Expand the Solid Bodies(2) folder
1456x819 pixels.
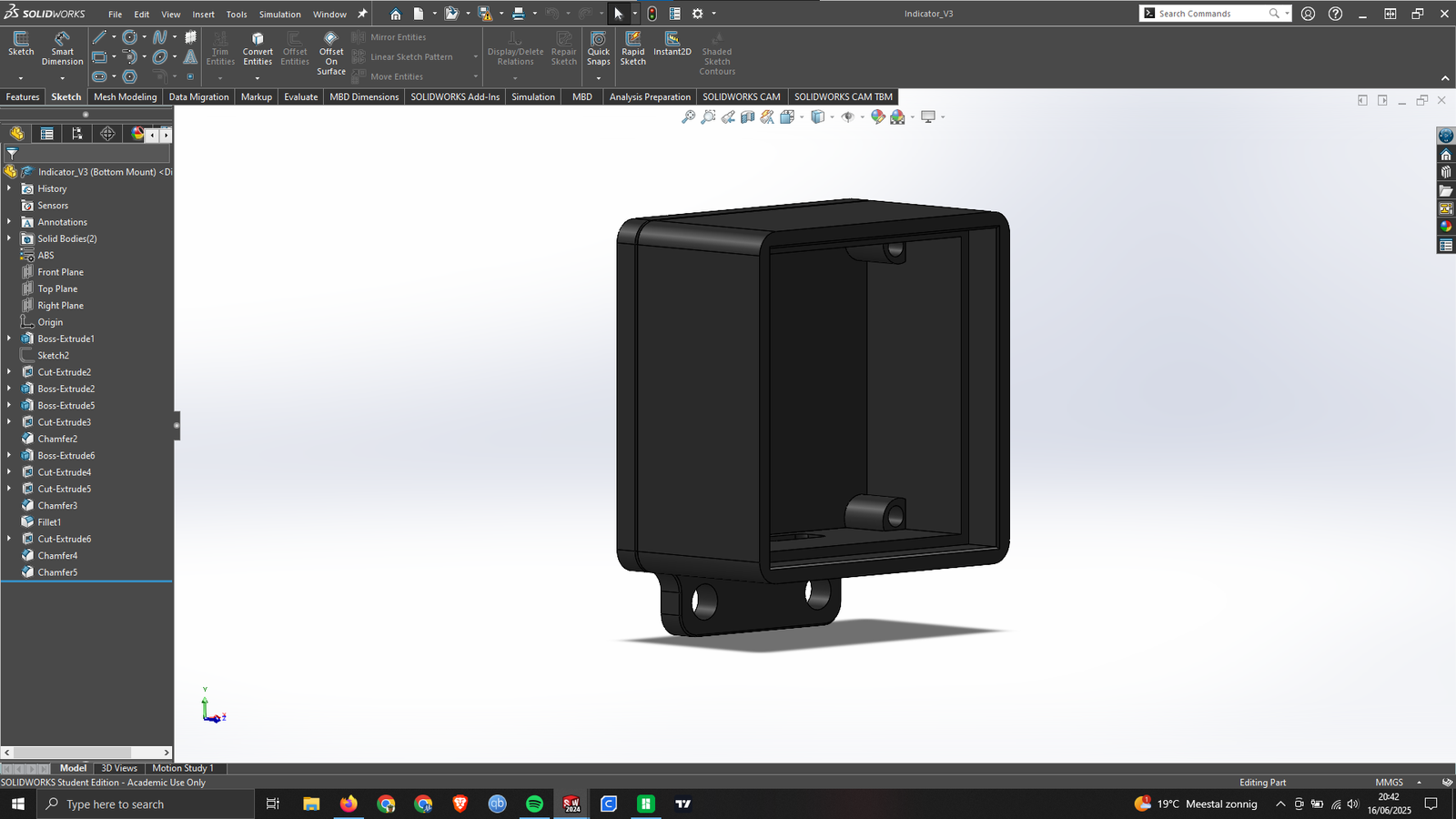pyautogui.click(x=9, y=238)
